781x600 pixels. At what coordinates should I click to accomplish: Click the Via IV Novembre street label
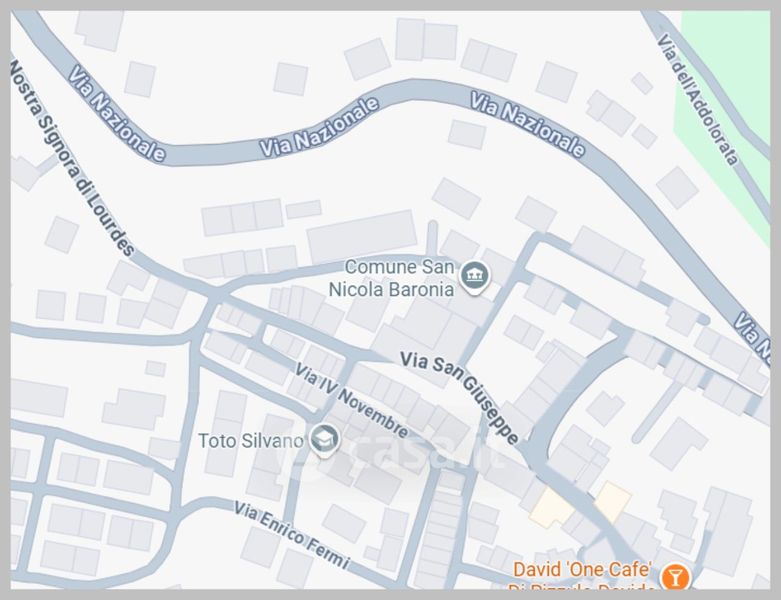coord(352,399)
